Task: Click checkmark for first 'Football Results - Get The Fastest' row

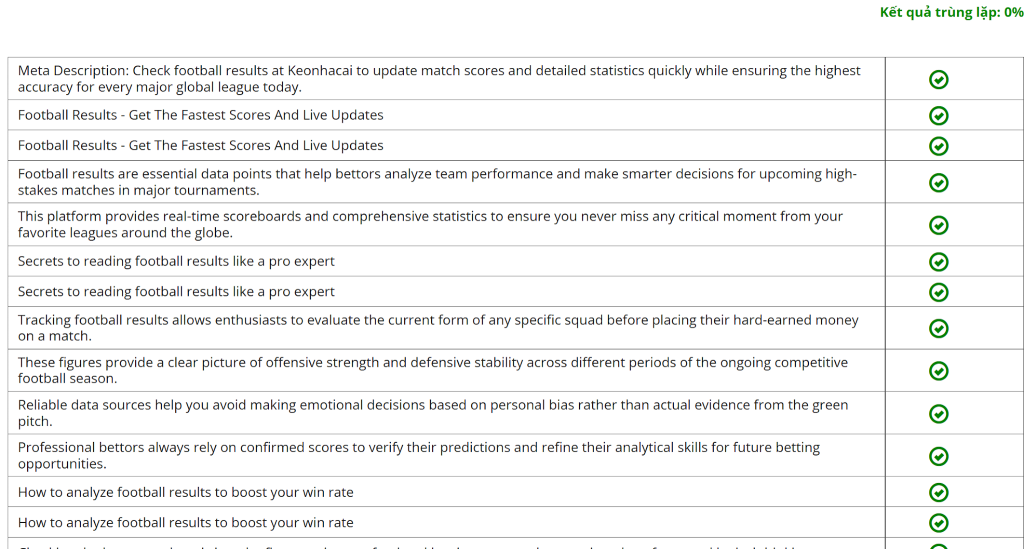Action: [x=938, y=116]
